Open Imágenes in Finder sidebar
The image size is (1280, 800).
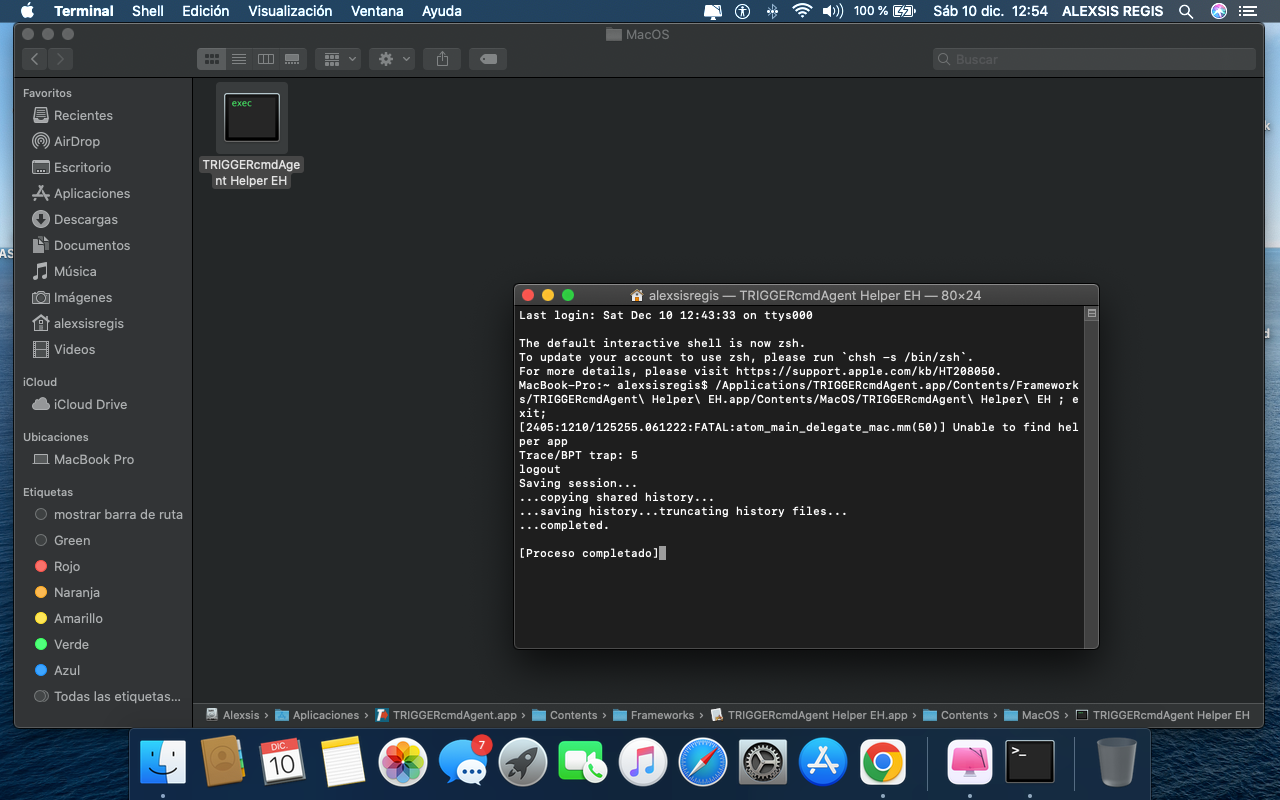pyautogui.click(x=83, y=297)
